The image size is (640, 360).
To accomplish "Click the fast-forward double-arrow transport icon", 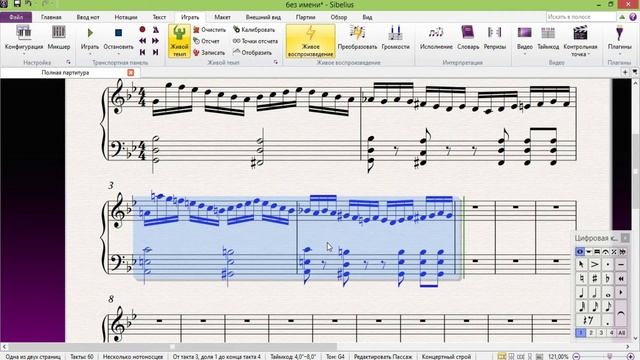I will (x=156, y=41).
